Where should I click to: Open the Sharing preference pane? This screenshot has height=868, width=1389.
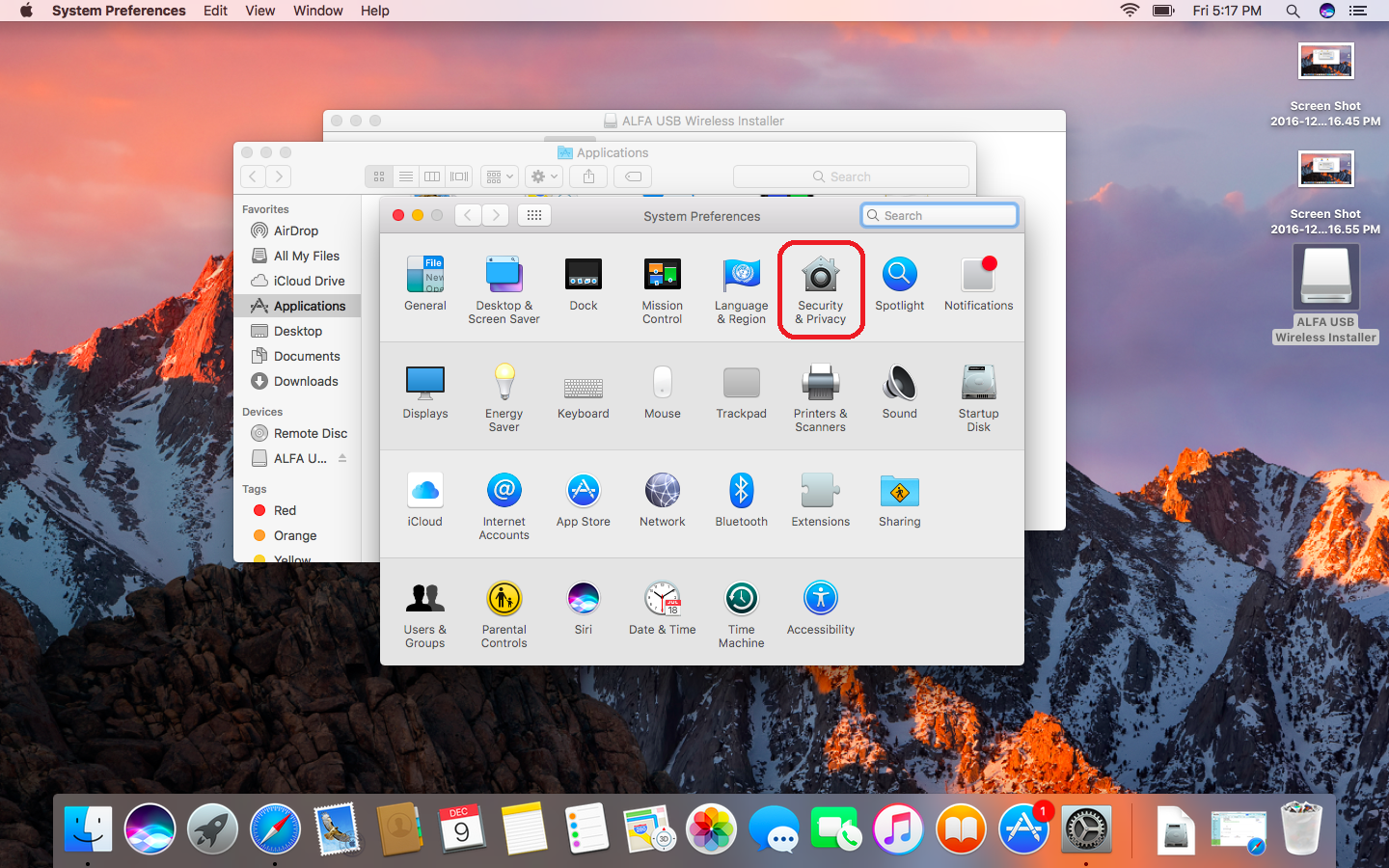899,501
